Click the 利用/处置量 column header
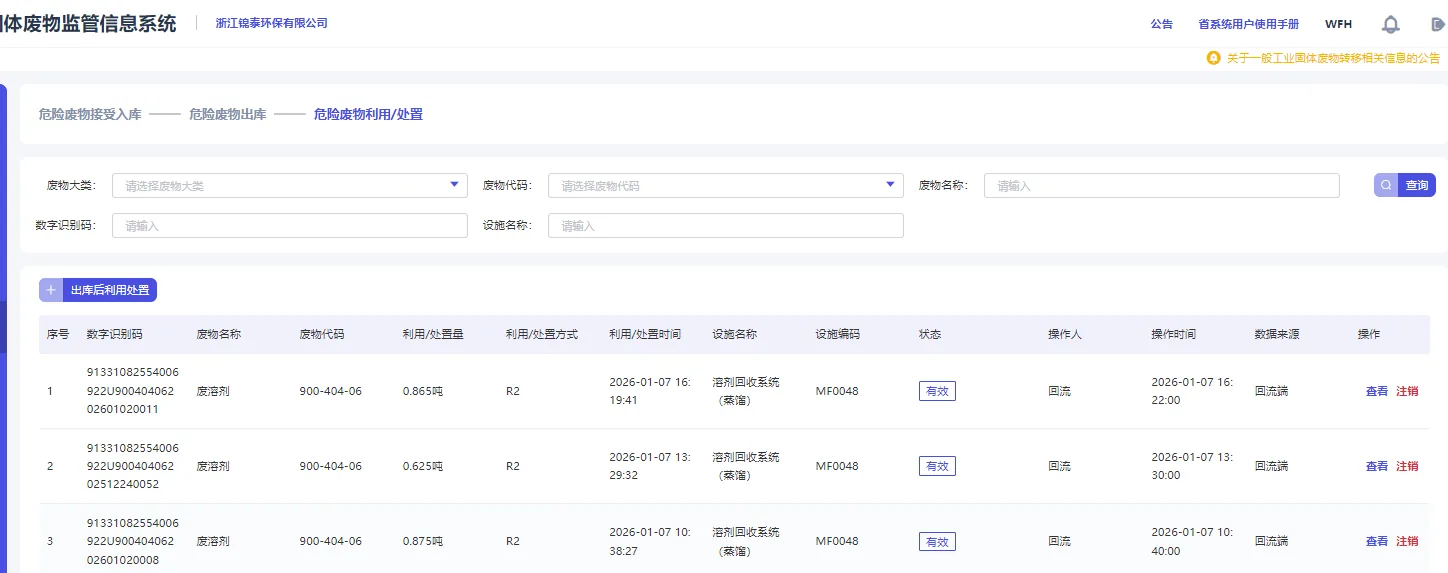Viewport: 1448px width, 573px height. [433, 334]
